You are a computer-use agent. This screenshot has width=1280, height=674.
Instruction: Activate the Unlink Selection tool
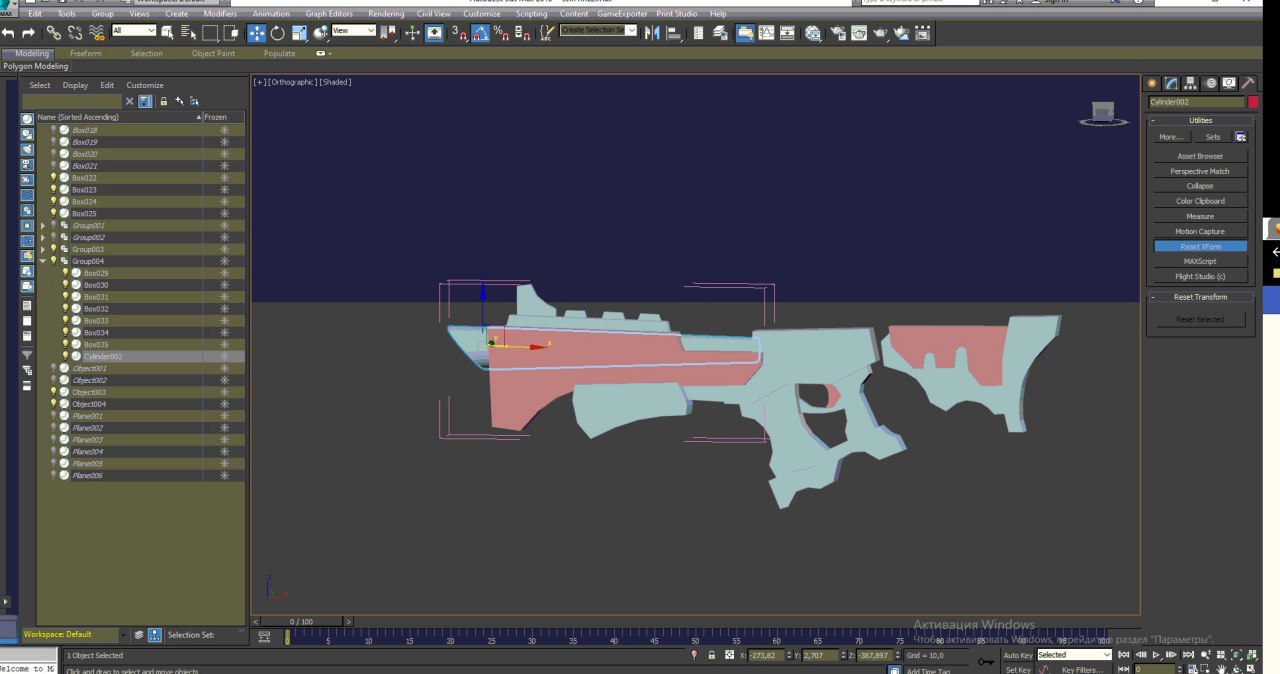75,33
